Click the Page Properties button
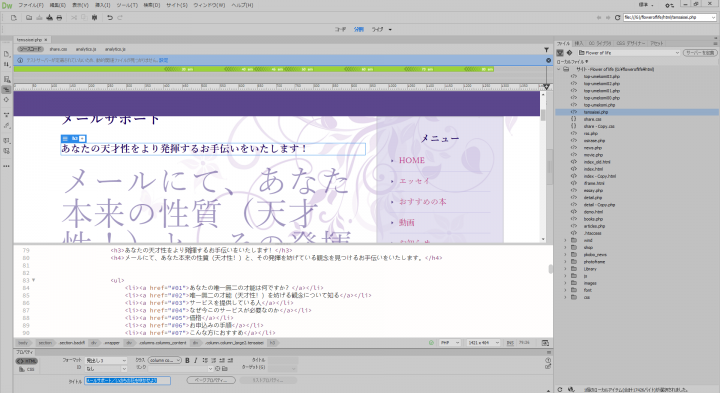This screenshot has width=720, height=393. click(x=211, y=380)
